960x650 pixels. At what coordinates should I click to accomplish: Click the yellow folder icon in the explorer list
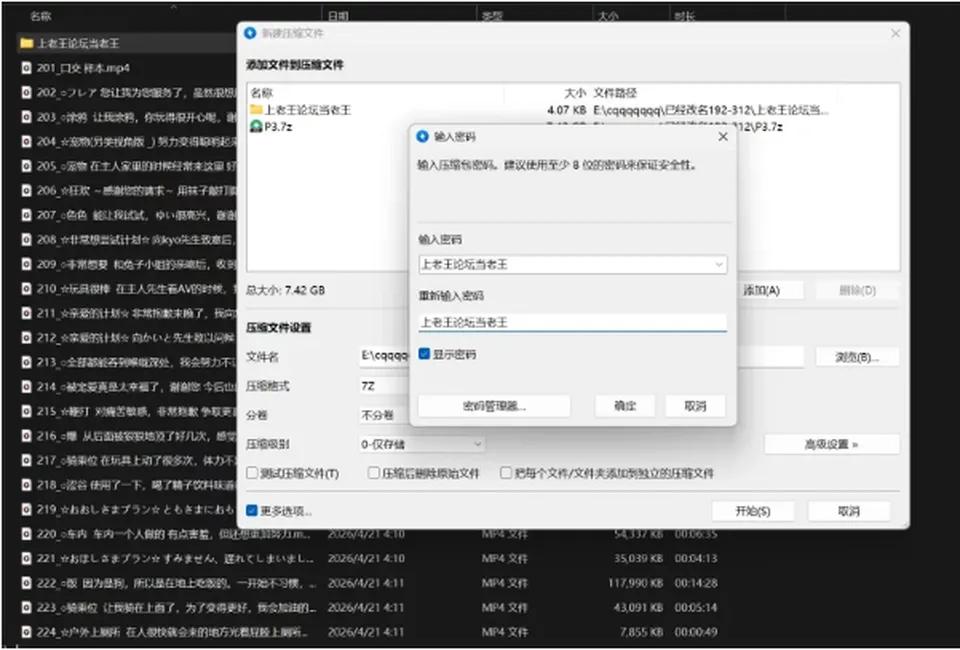(x=26, y=43)
